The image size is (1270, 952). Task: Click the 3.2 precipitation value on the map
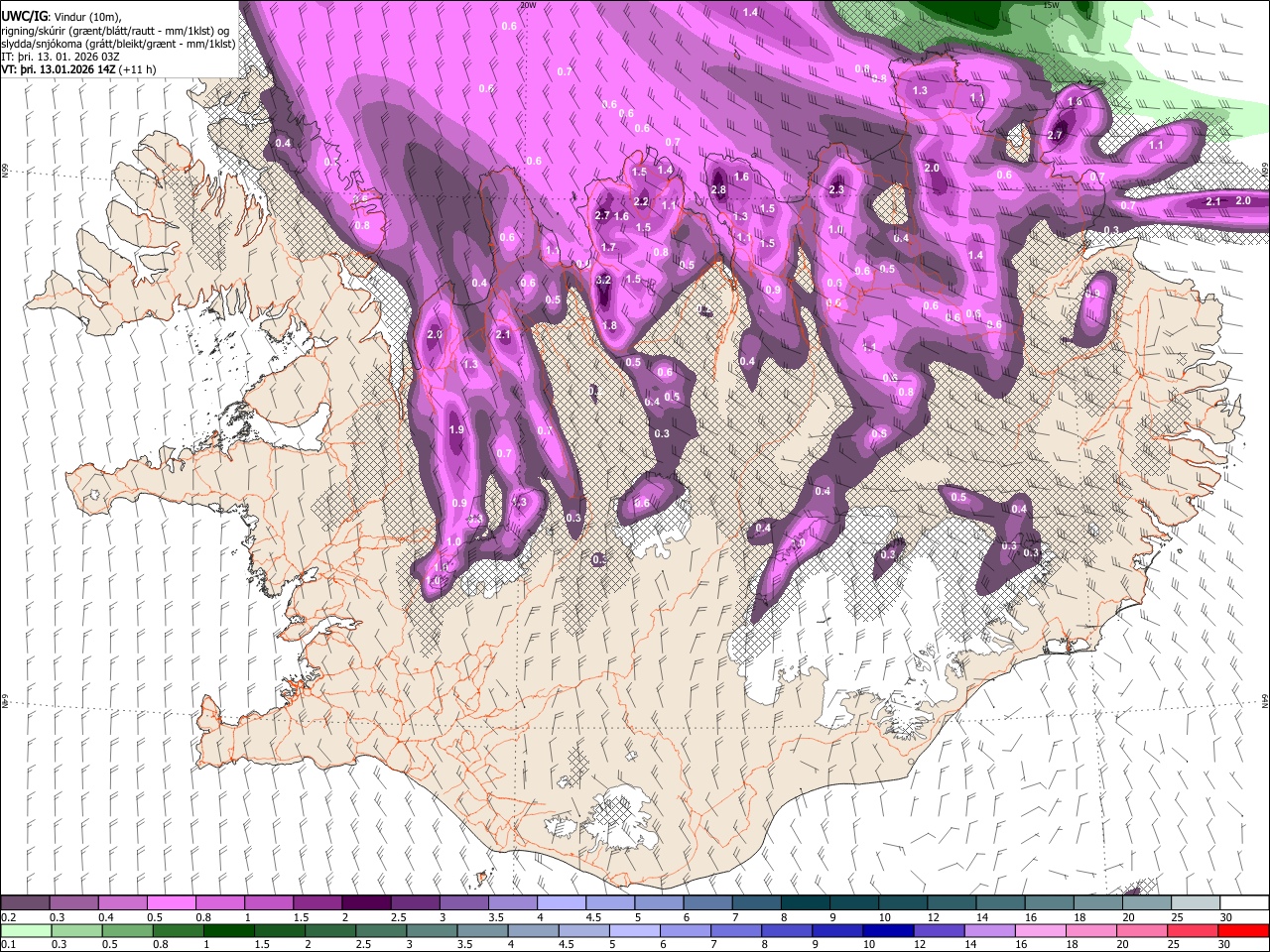(x=603, y=281)
